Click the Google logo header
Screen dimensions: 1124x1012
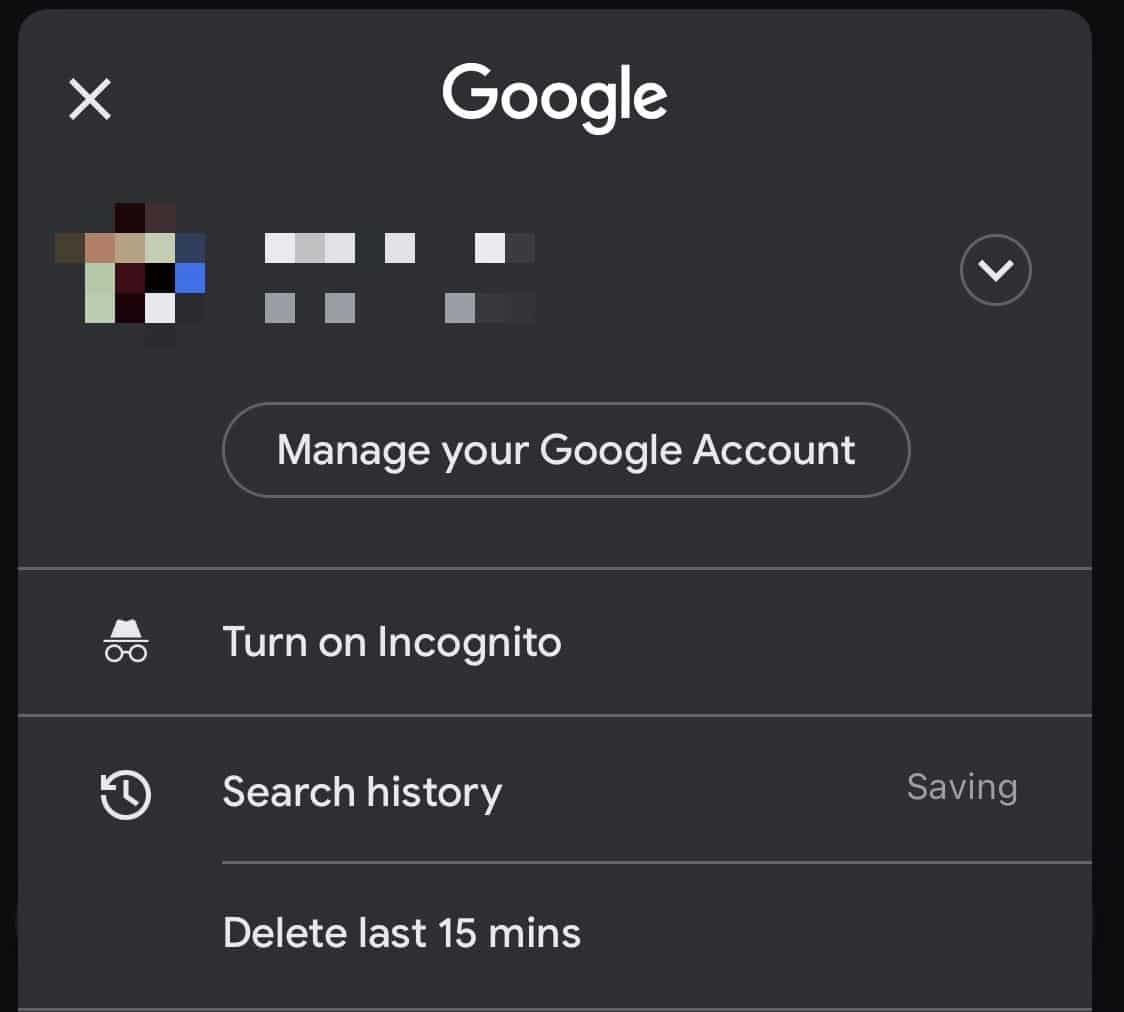coord(555,97)
